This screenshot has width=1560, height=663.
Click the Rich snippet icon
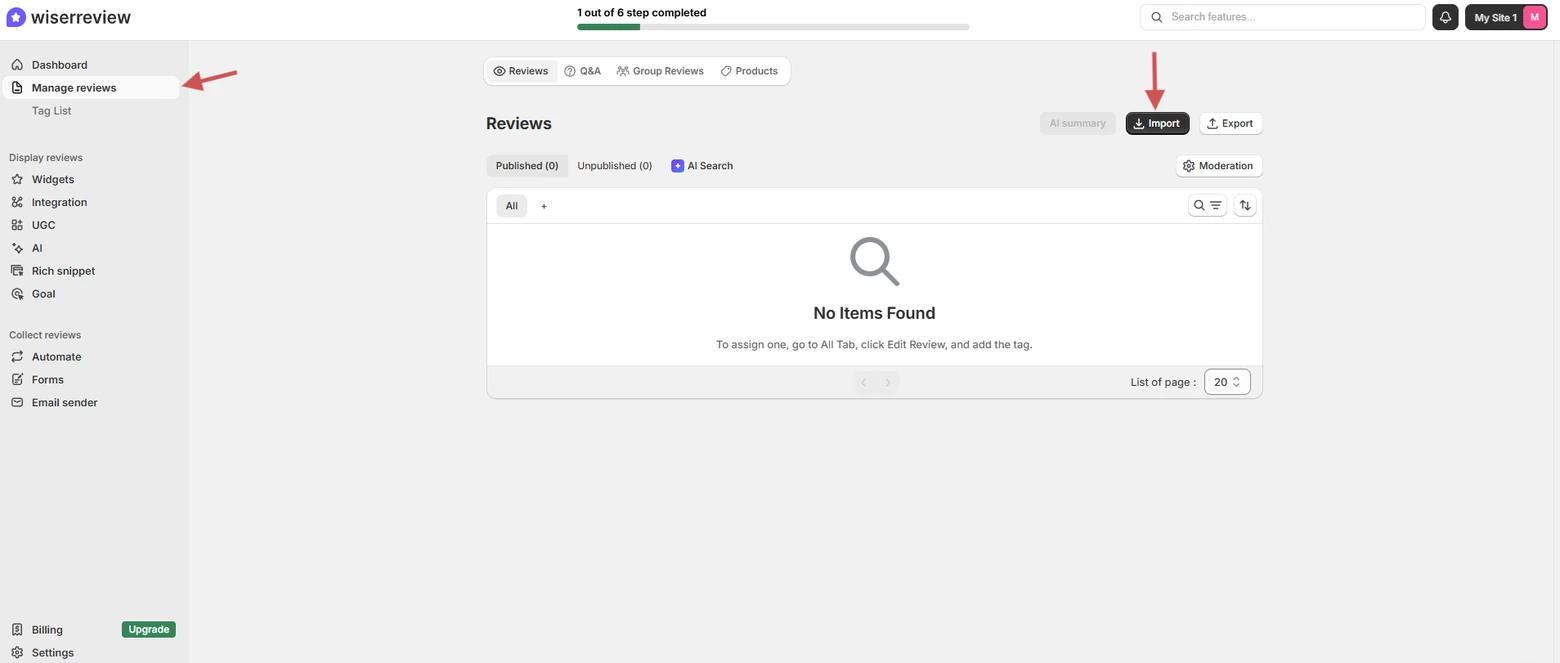pyautogui.click(x=17, y=271)
